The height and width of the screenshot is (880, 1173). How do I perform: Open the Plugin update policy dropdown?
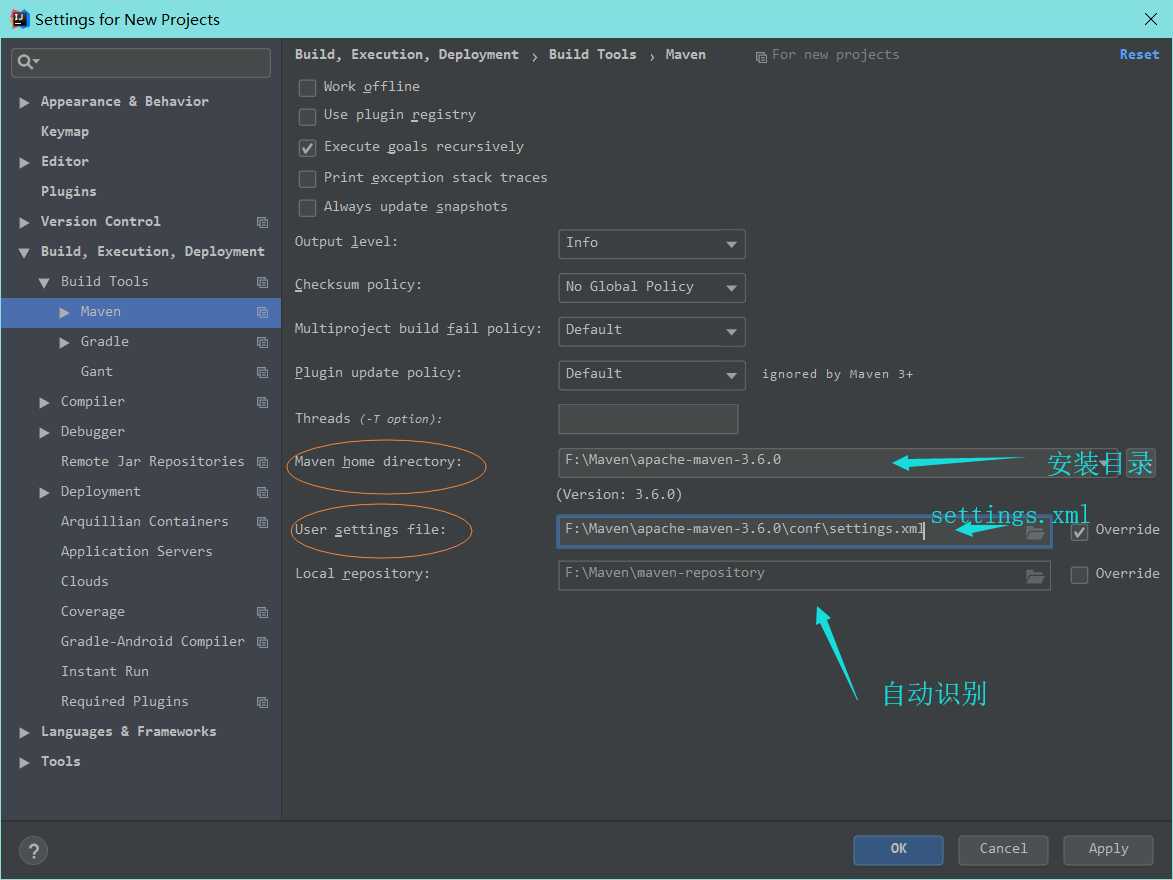[x=652, y=375]
